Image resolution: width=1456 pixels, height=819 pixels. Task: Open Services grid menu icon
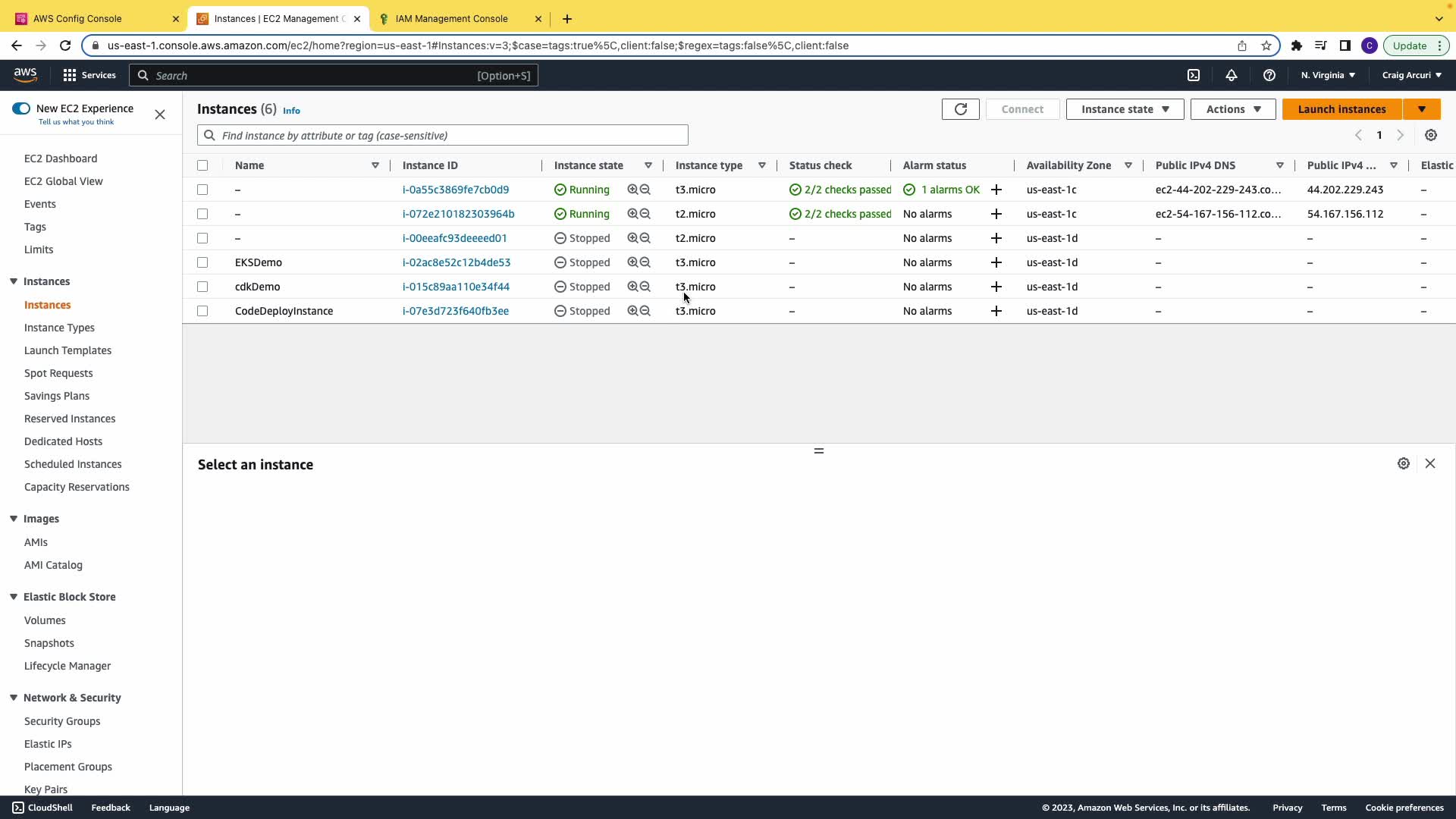tap(70, 75)
